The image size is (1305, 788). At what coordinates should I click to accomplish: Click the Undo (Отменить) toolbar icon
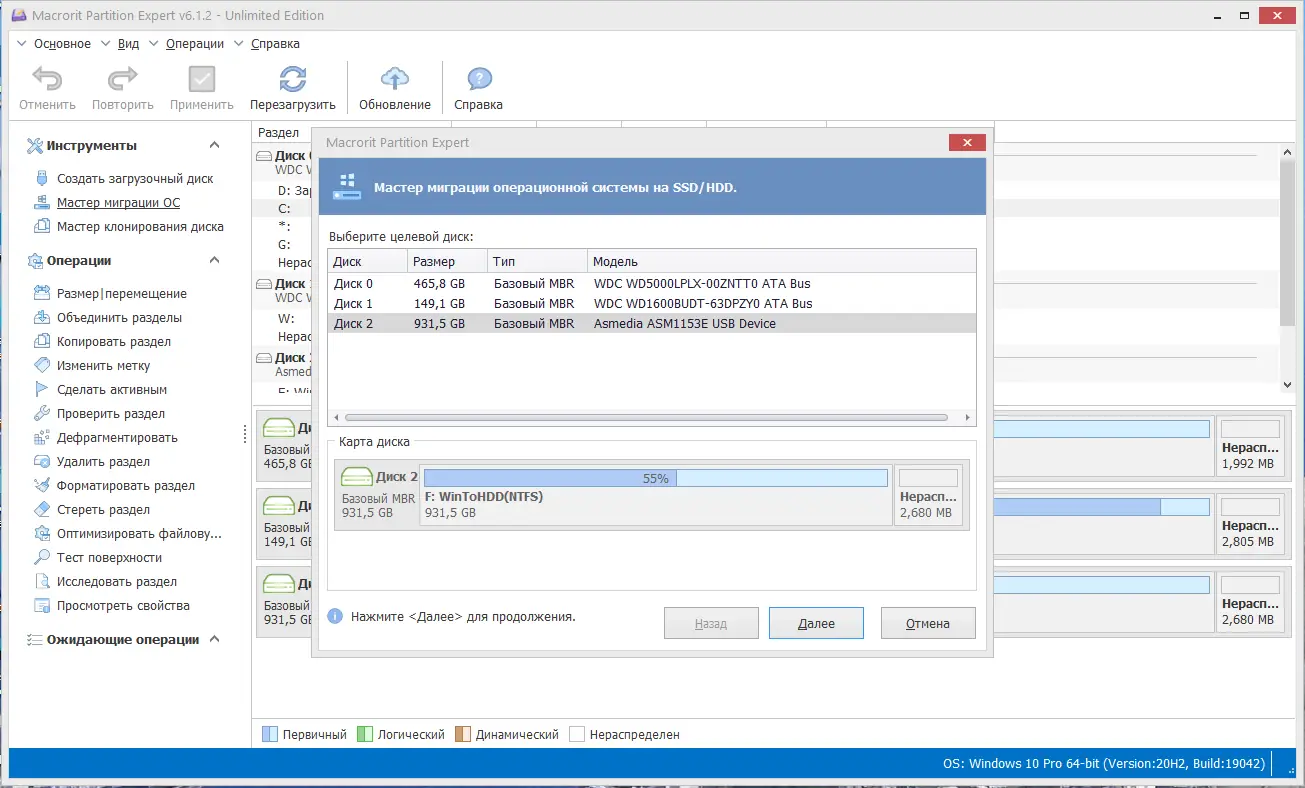46,79
